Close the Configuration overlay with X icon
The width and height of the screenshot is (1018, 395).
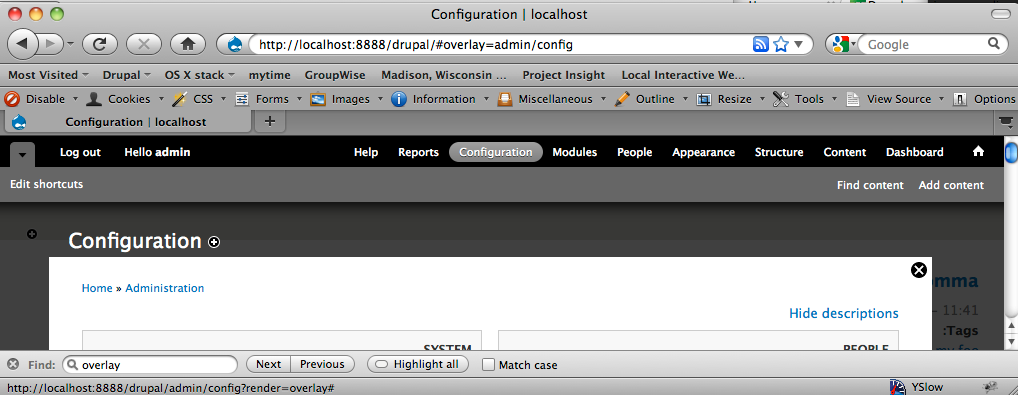pyautogui.click(x=919, y=270)
